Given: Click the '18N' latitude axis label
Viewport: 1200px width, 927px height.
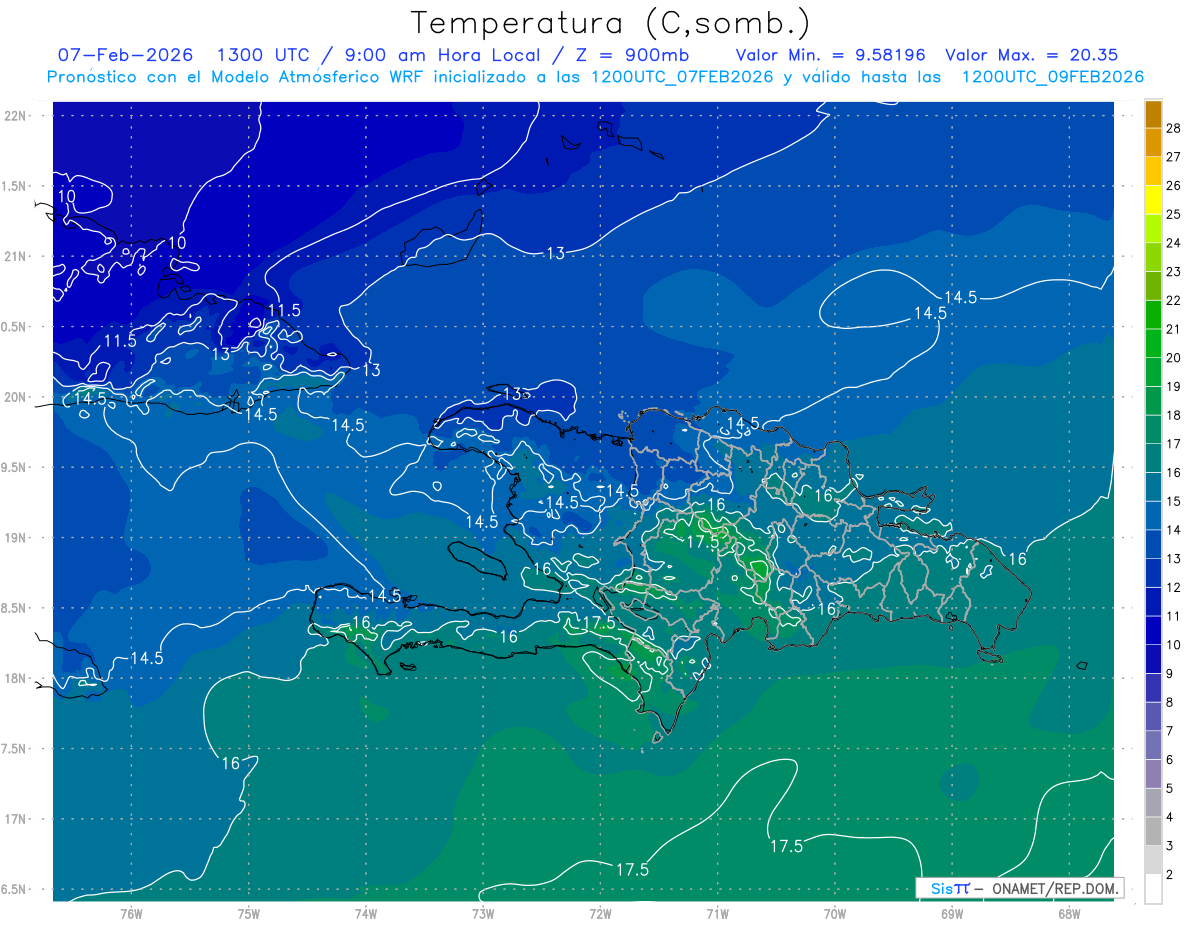Looking at the screenshot, I should coord(15,678).
